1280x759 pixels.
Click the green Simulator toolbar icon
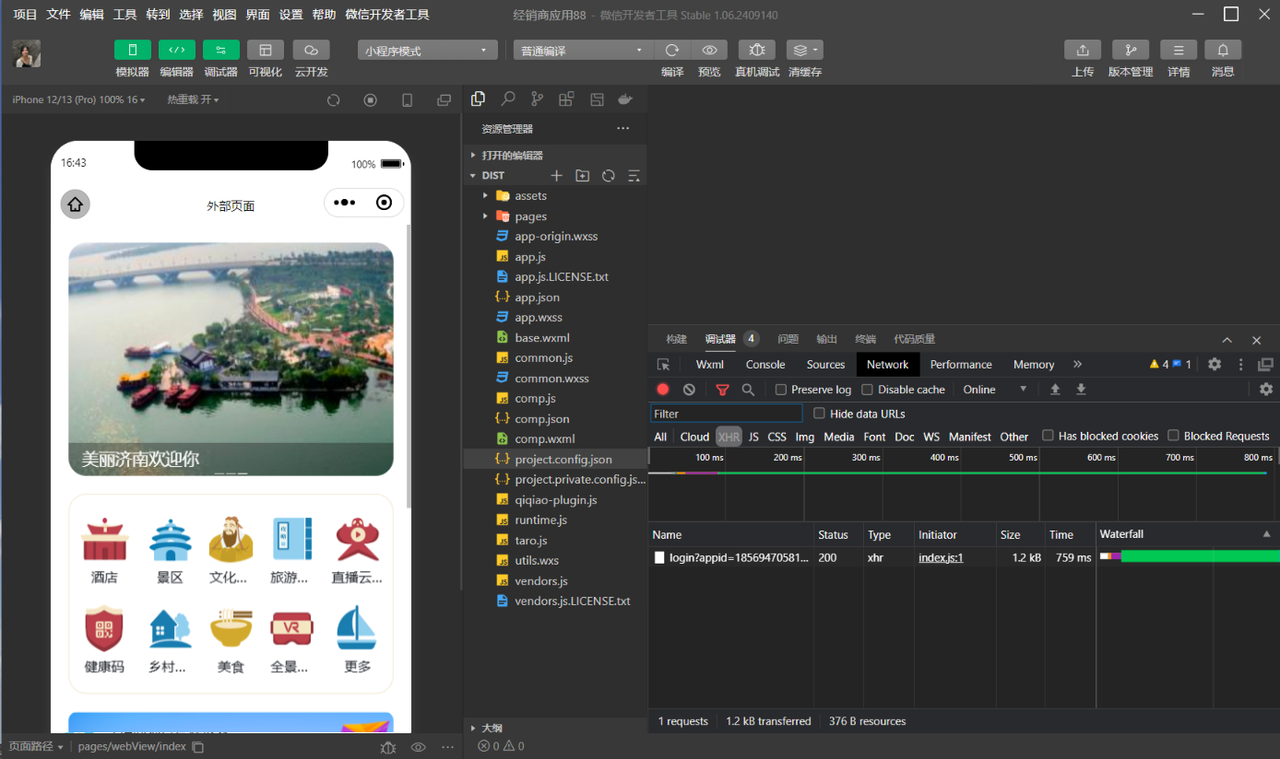point(132,50)
